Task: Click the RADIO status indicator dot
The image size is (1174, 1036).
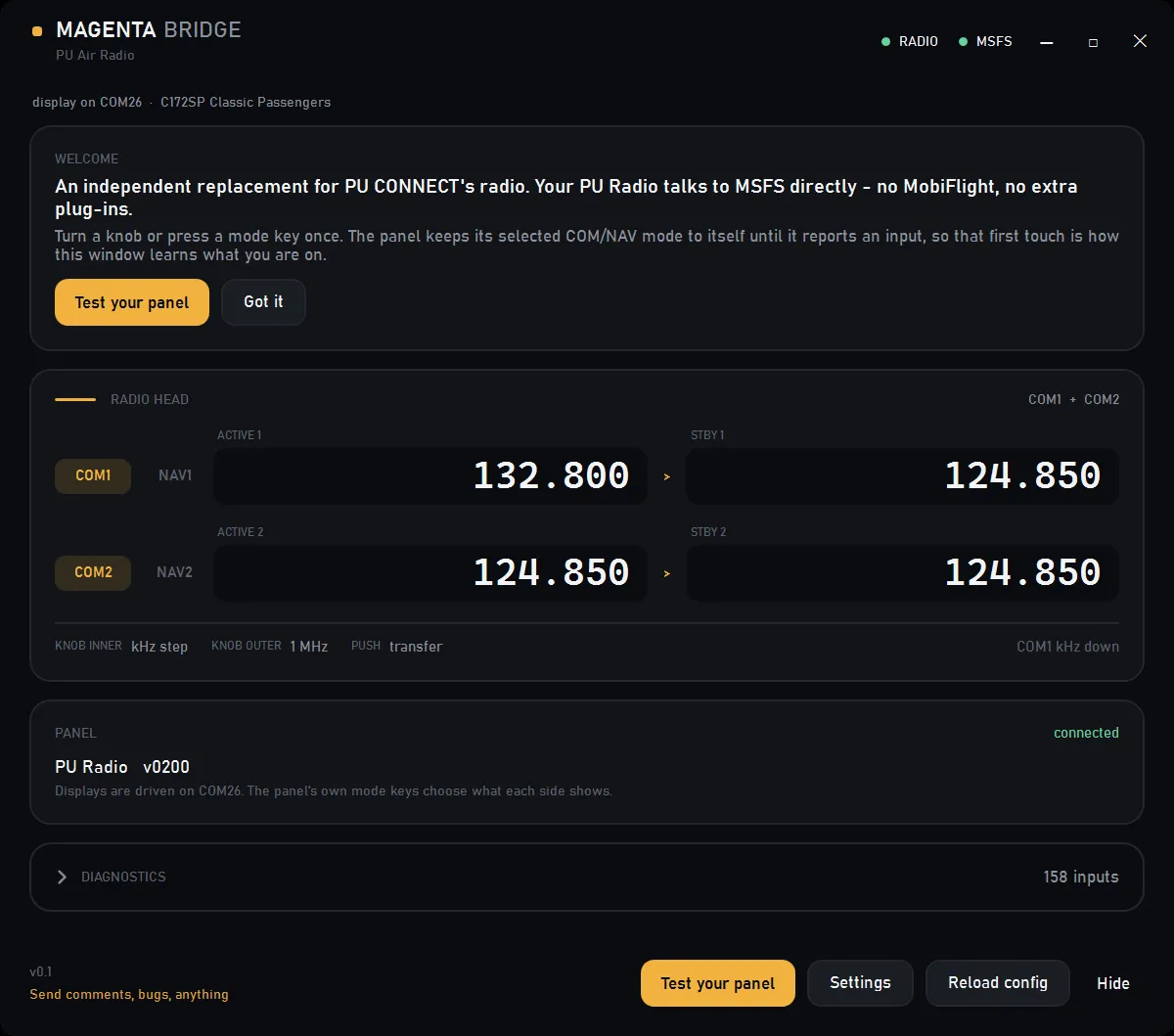Action: pos(885,42)
